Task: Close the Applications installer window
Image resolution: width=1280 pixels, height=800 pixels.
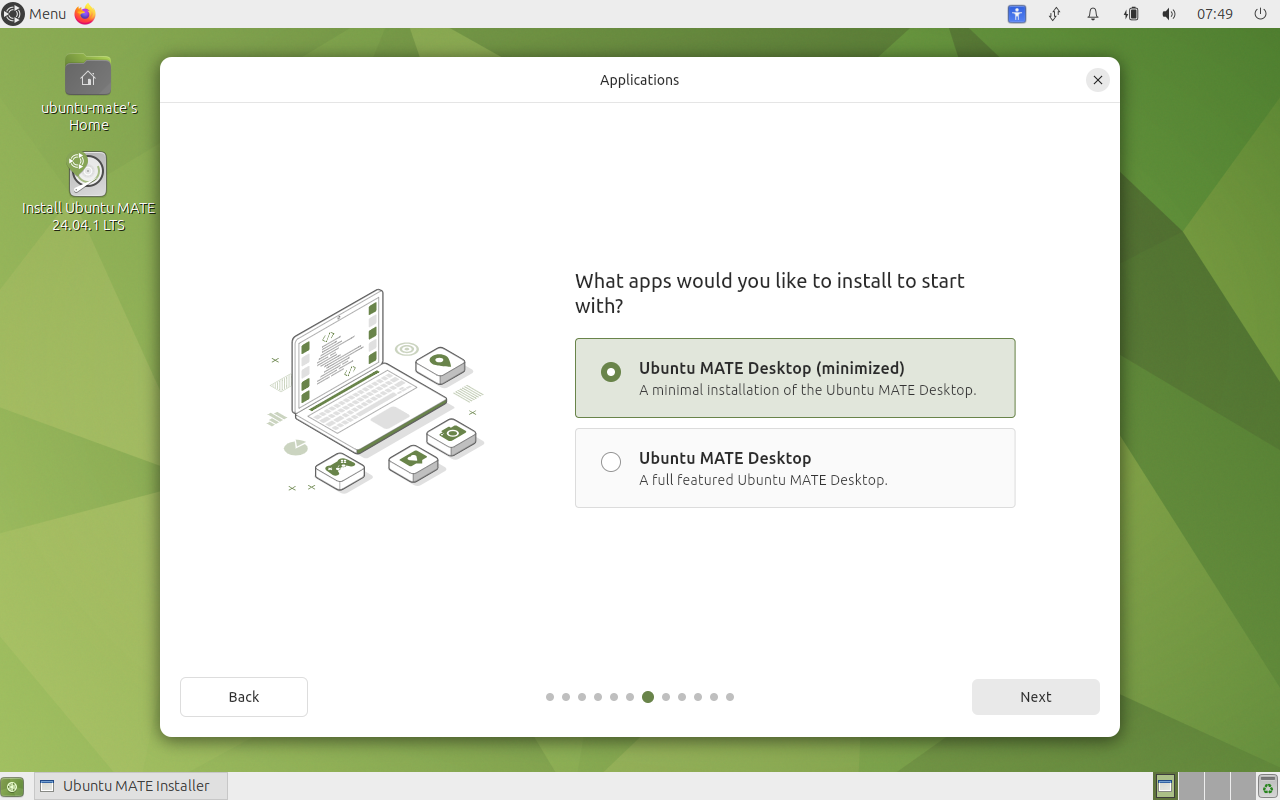Action: click(x=1098, y=80)
